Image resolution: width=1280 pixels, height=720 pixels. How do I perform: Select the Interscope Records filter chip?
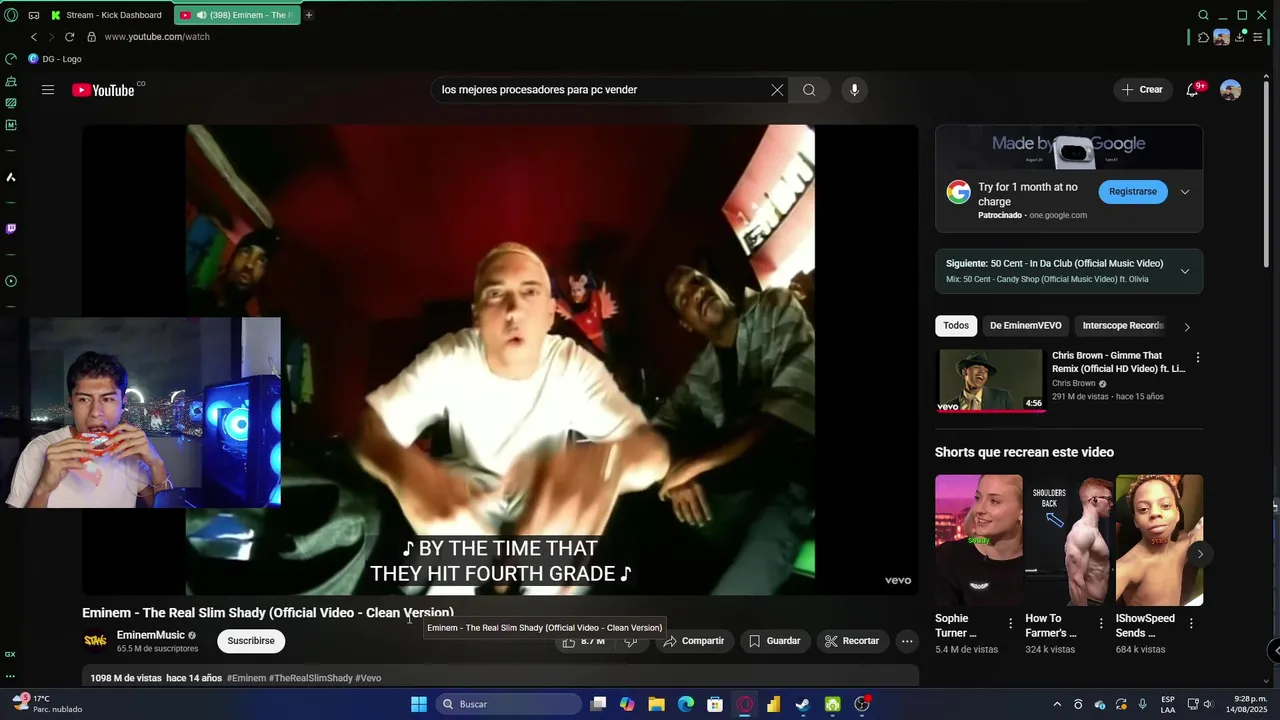coord(1123,326)
